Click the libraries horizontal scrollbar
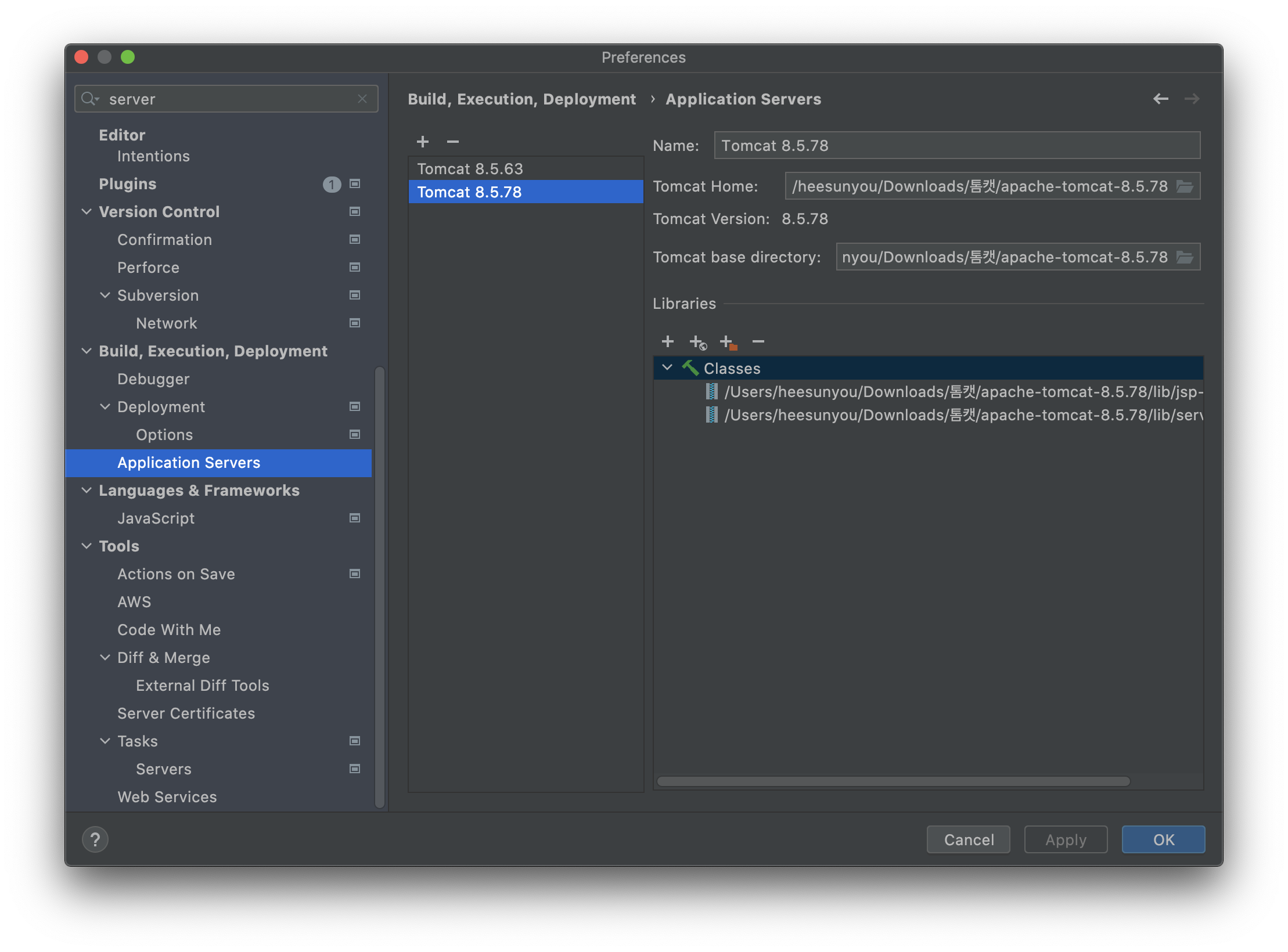The height and width of the screenshot is (952, 1288). pyautogui.click(x=893, y=781)
